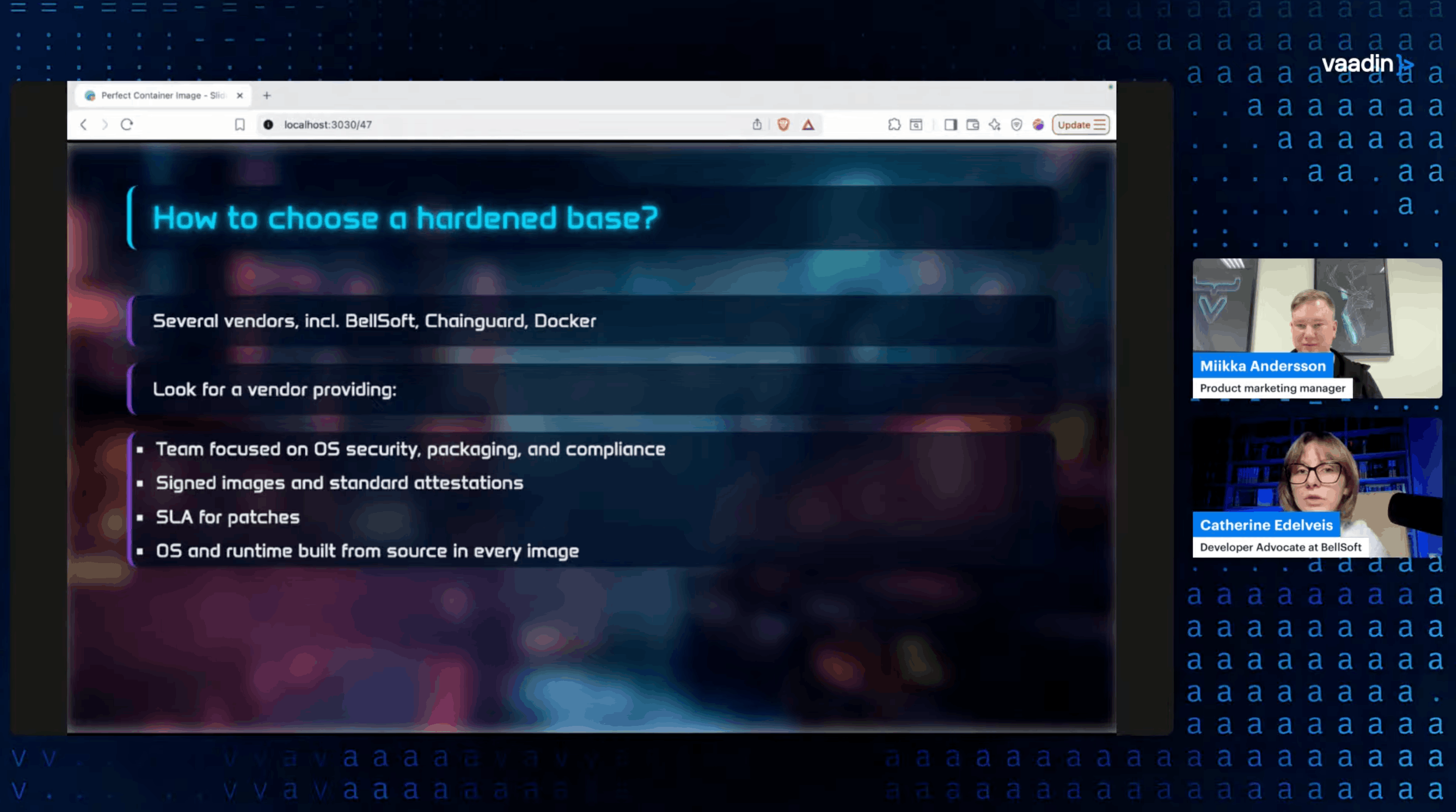Screen dimensions: 1456x812
Task: Go back using the browser back arrow
Action: 83,124
